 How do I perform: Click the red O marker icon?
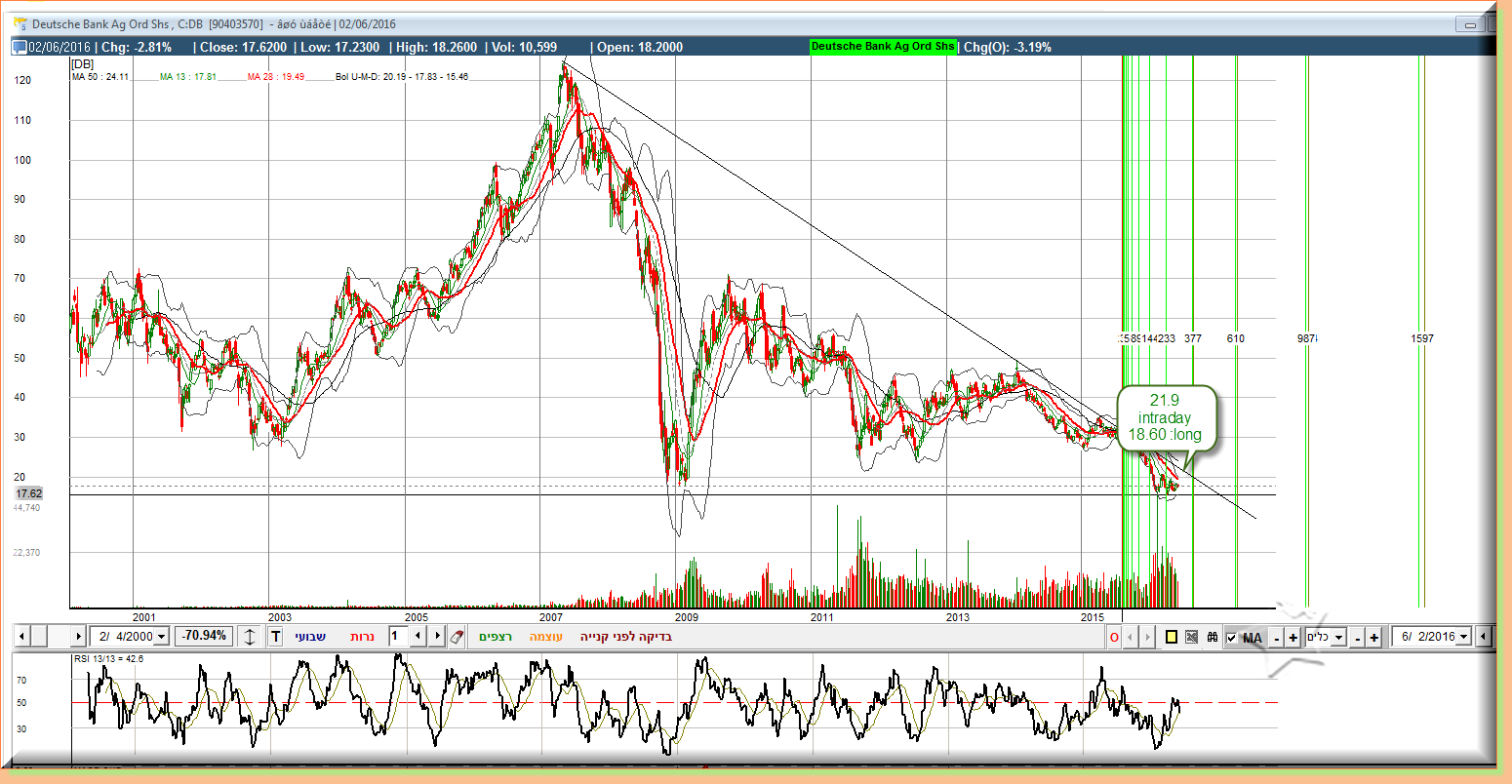tap(1114, 638)
